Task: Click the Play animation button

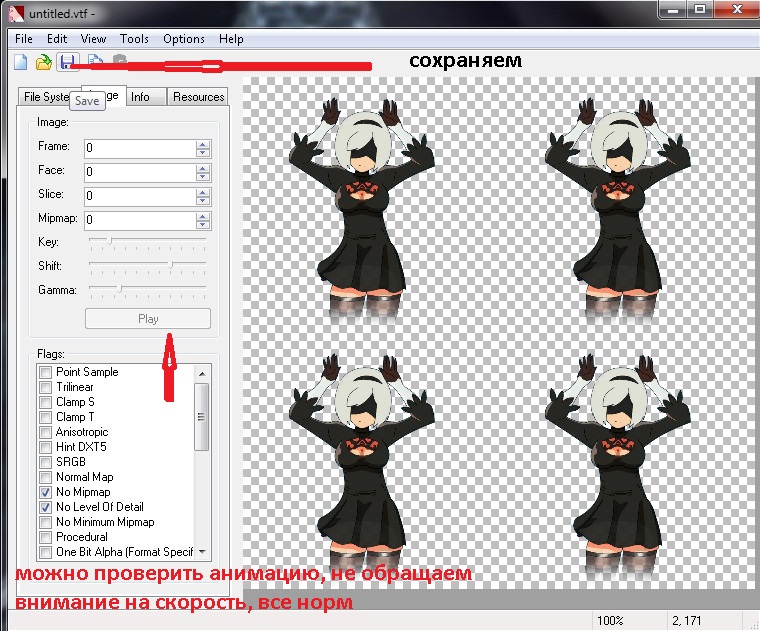Action: [x=148, y=319]
